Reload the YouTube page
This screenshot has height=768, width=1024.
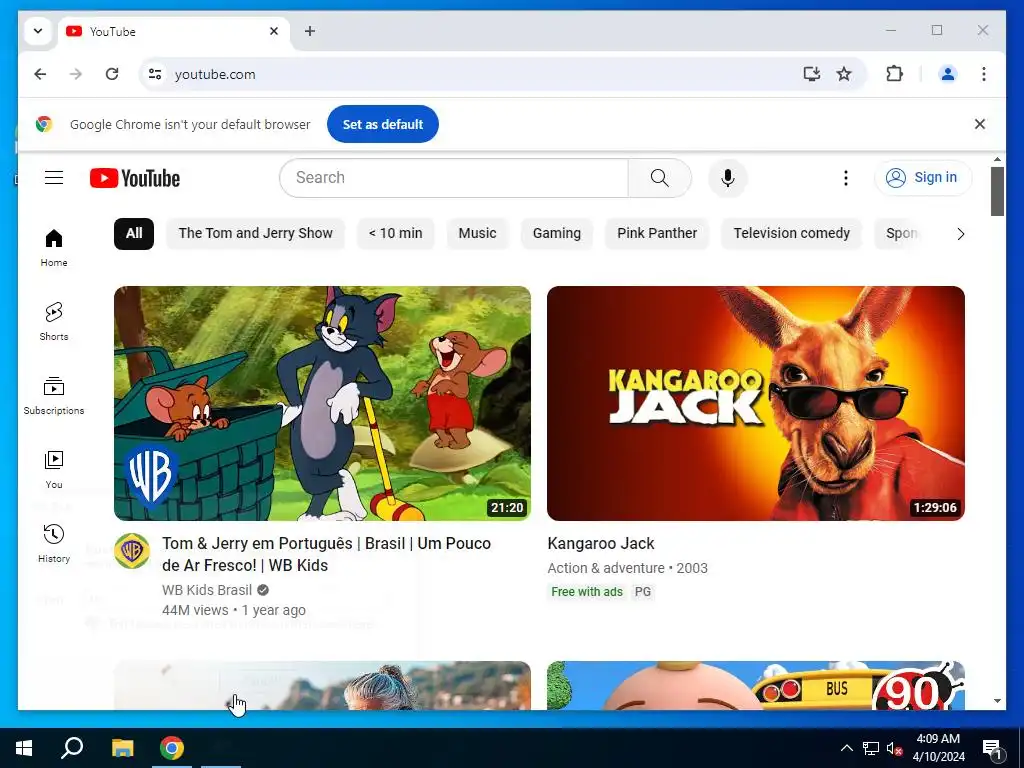[x=112, y=74]
